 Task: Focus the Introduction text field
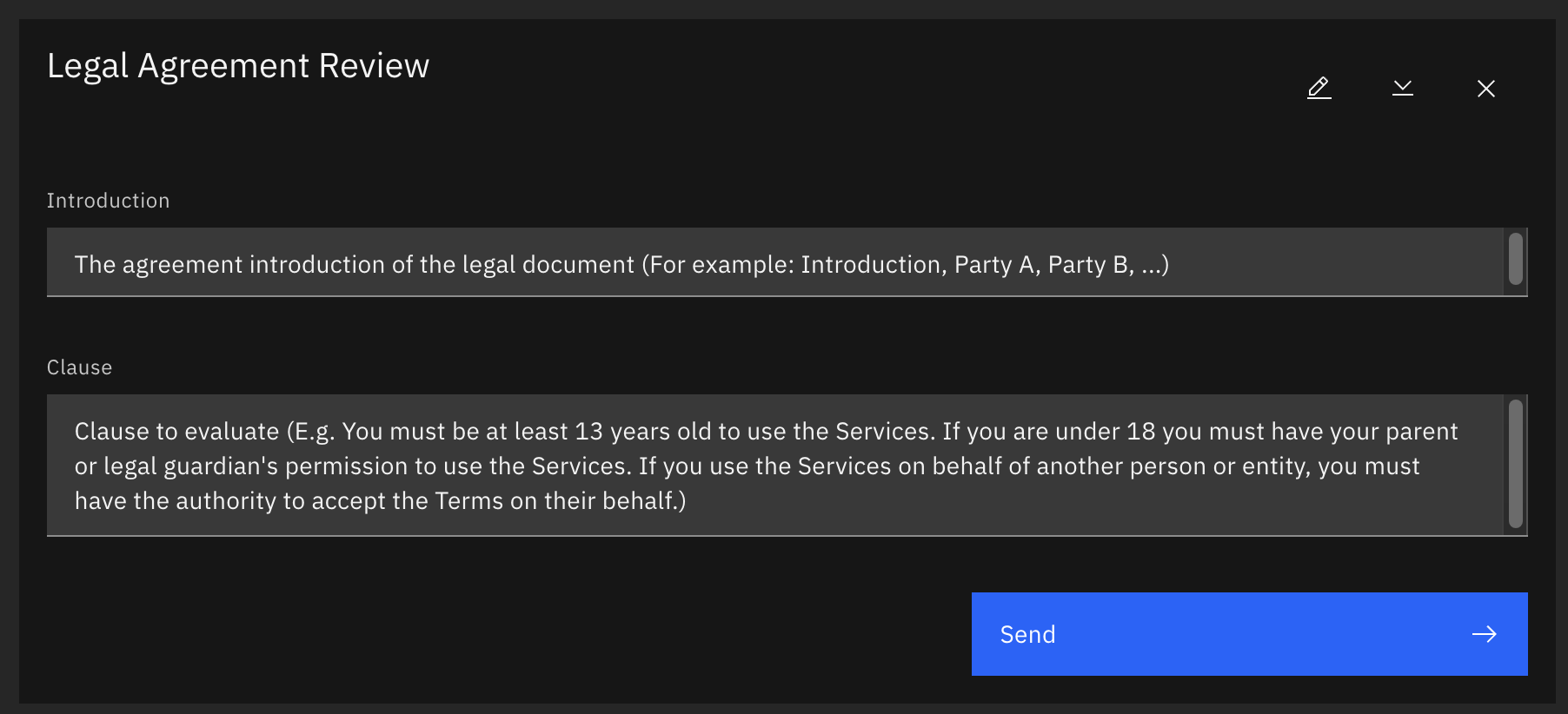coord(774,262)
